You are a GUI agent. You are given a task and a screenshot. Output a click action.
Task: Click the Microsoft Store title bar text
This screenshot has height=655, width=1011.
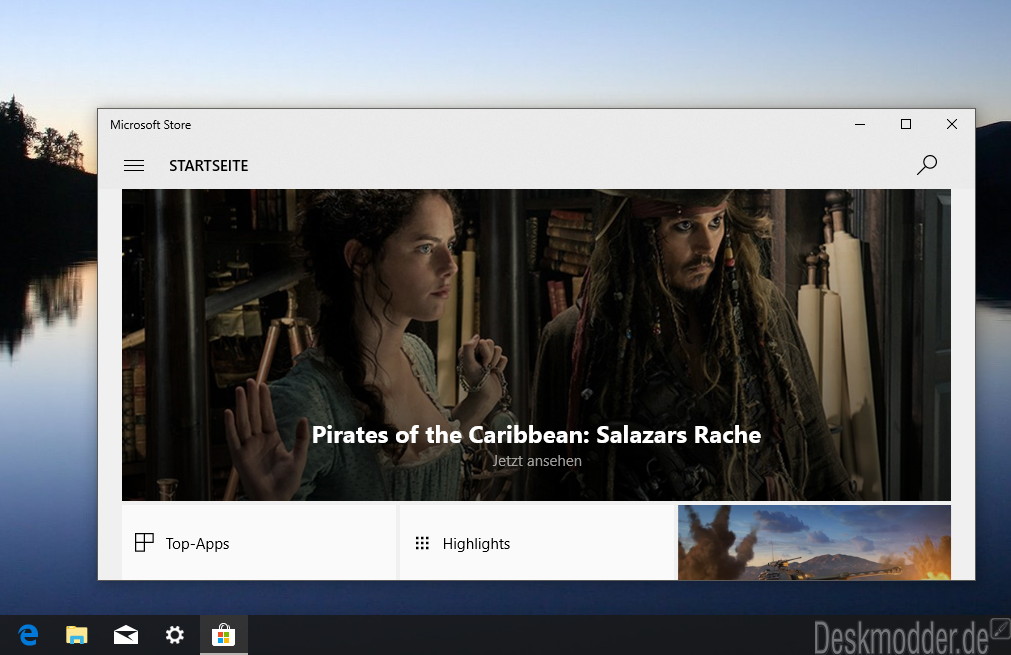coord(150,125)
